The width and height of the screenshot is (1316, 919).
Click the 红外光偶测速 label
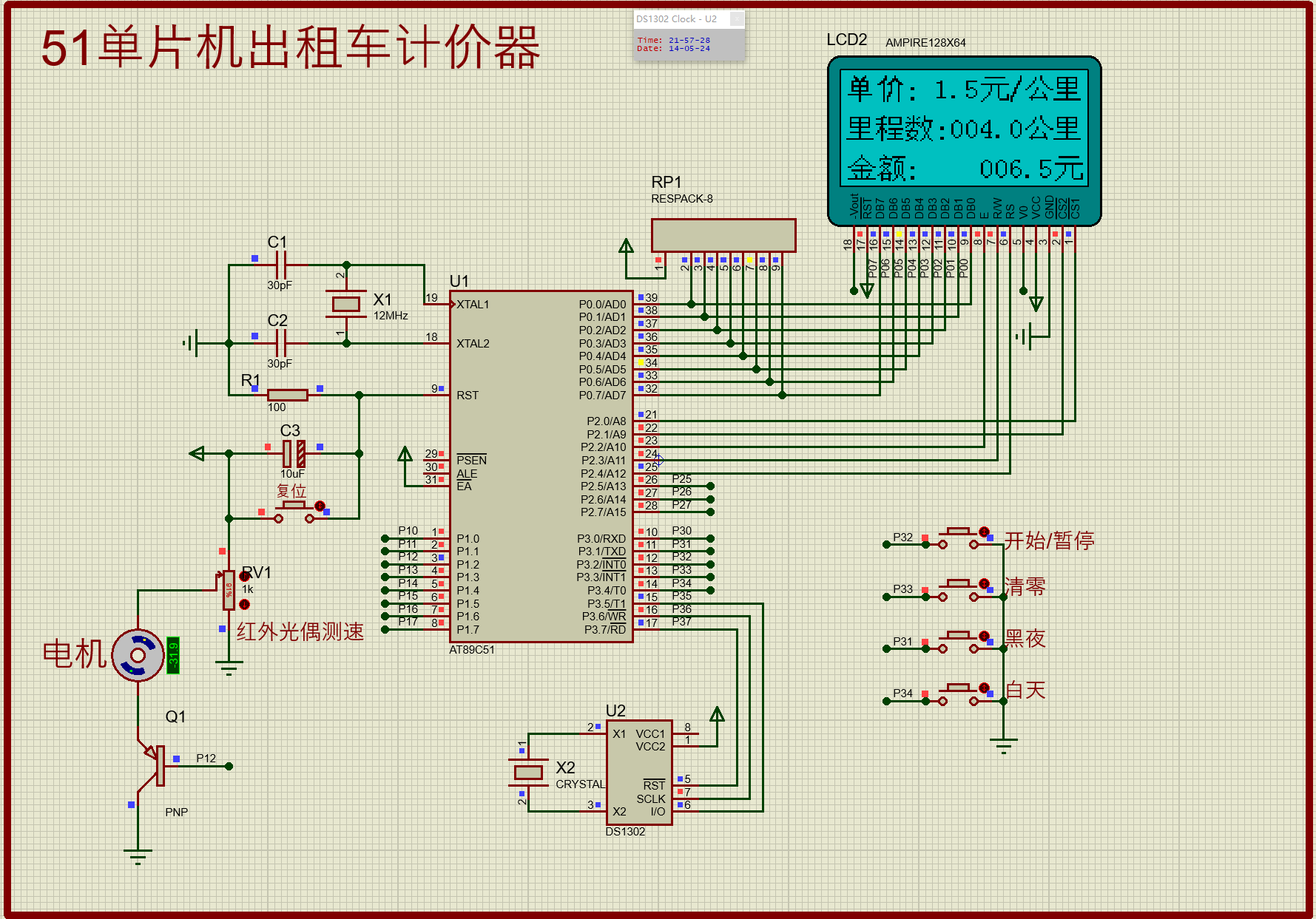tap(300, 631)
